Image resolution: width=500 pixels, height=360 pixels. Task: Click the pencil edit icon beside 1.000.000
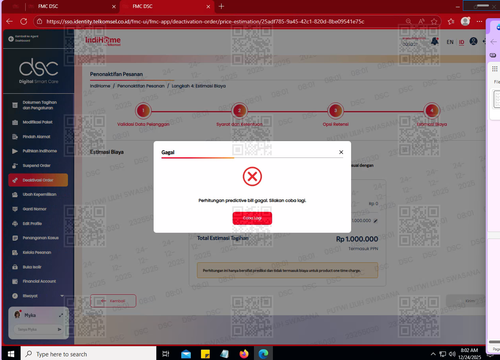click(x=376, y=221)
